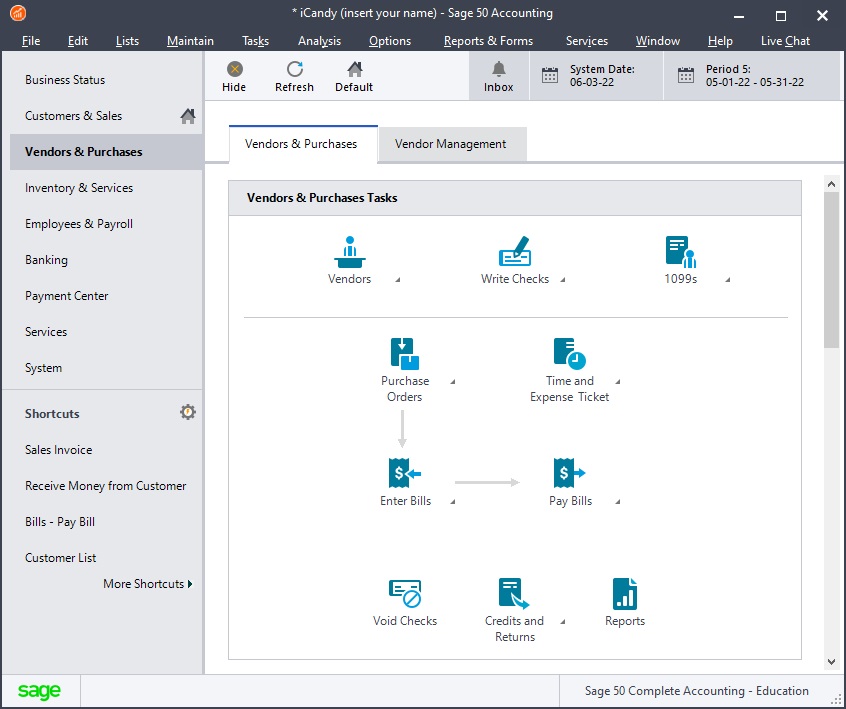Open the File menu

point(31,41)
